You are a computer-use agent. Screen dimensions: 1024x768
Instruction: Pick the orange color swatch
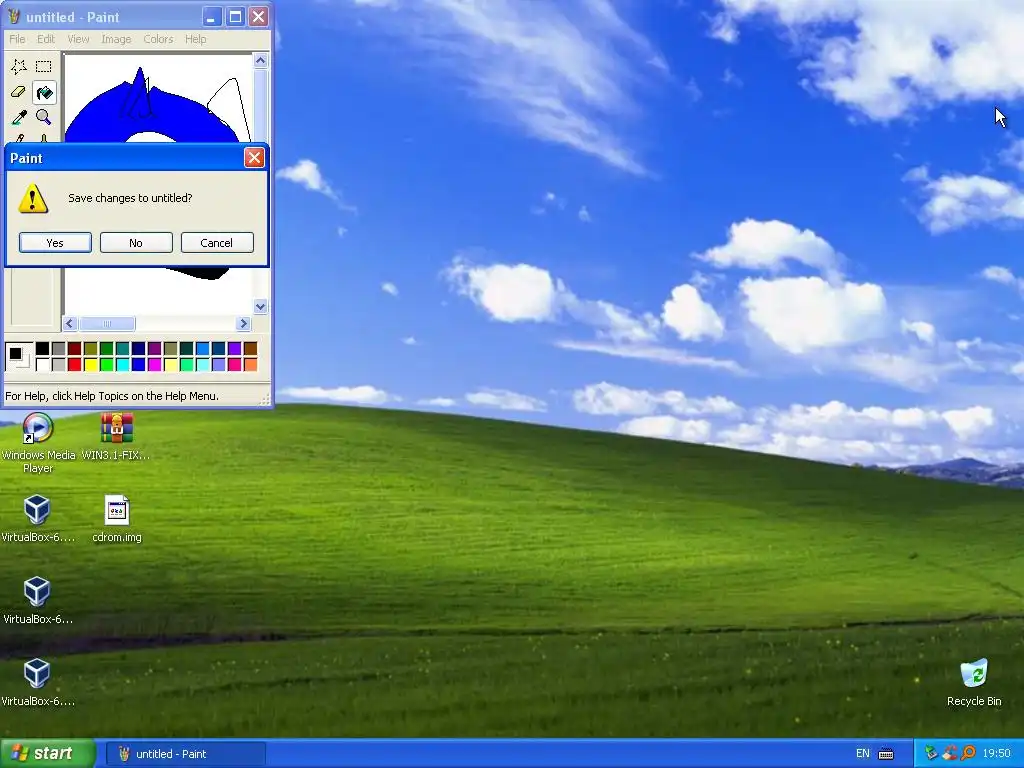251,364
